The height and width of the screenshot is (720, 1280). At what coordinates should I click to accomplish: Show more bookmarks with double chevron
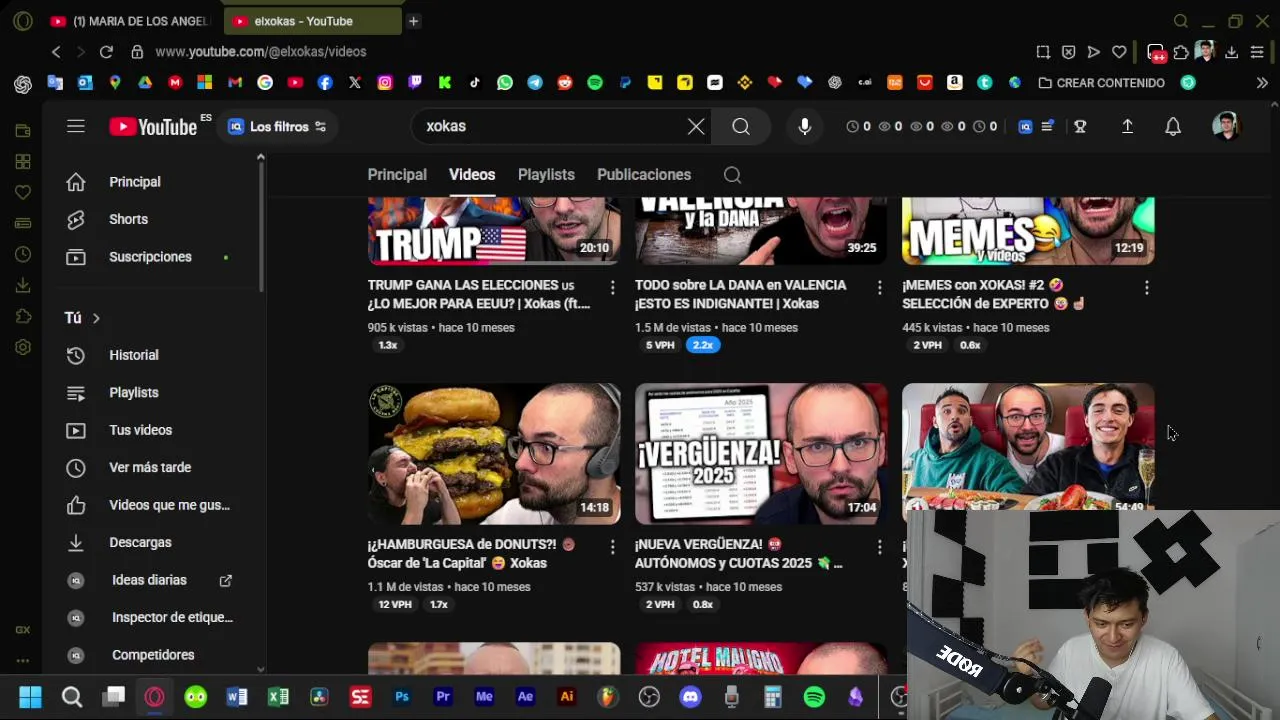(1262, 83)
